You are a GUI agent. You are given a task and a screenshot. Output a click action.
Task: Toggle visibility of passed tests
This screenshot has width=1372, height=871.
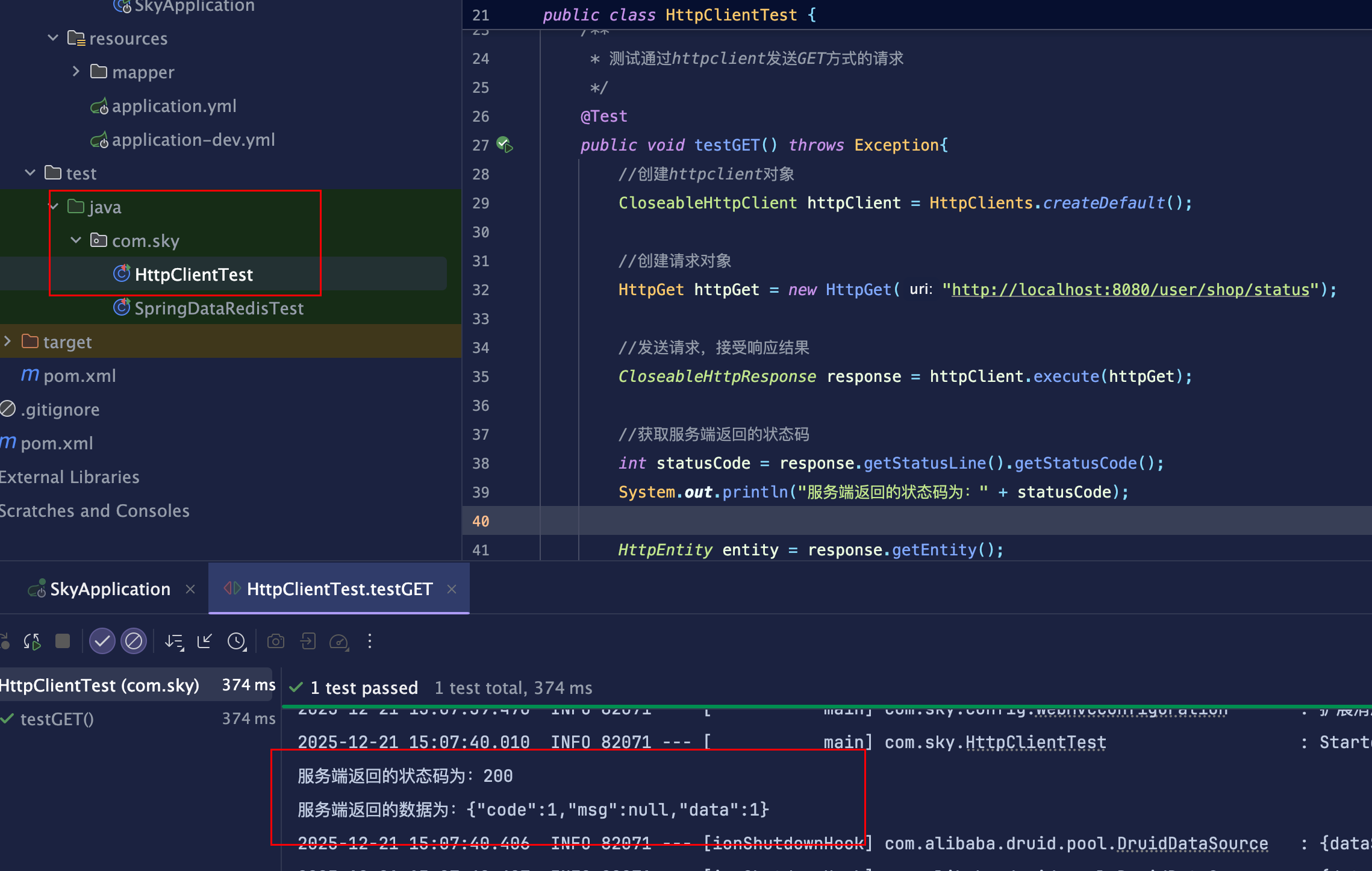(x=102, y=641)
